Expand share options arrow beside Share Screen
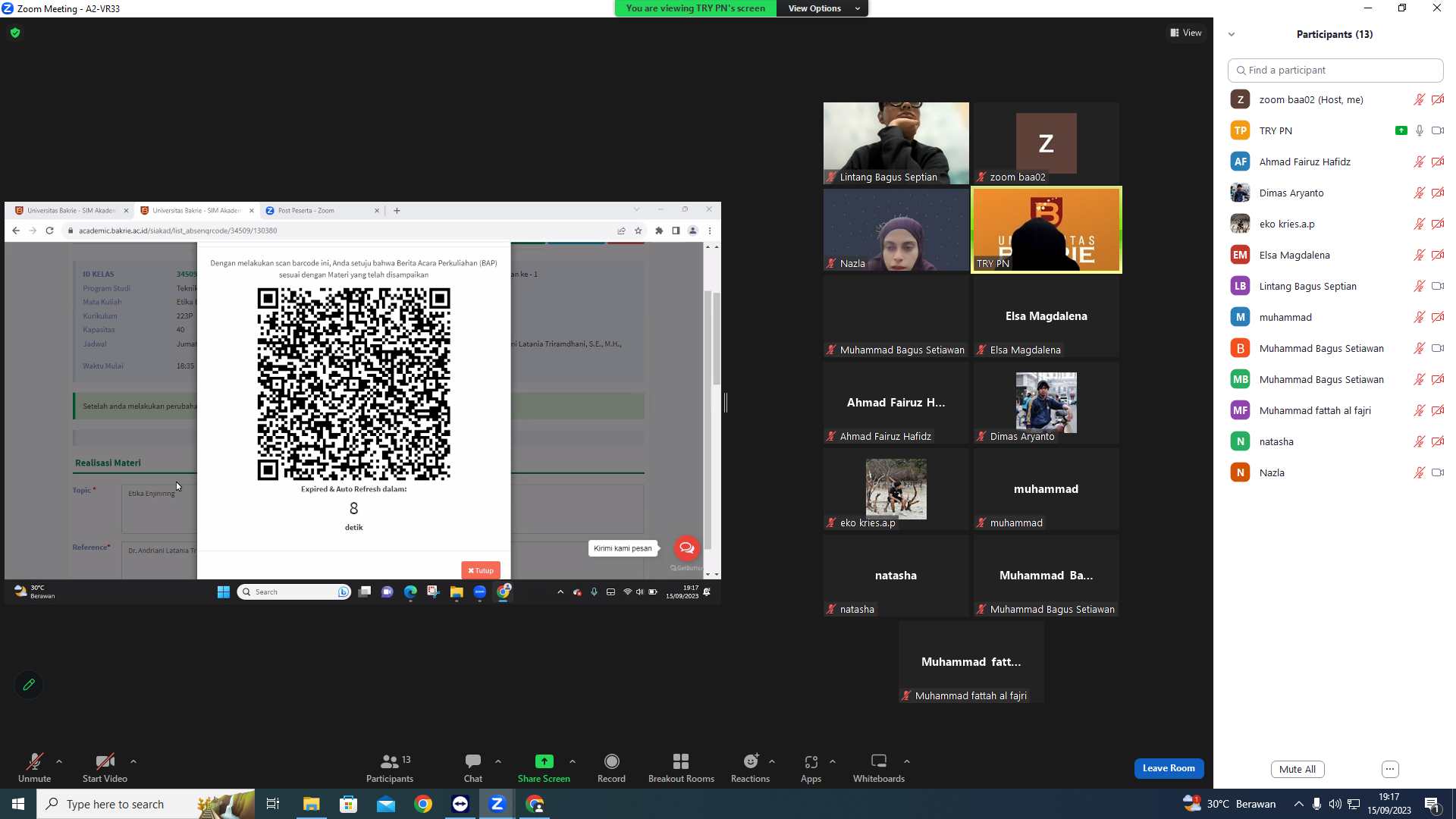The width and height of the screenshot is (1456, 819). pos(573,761)
